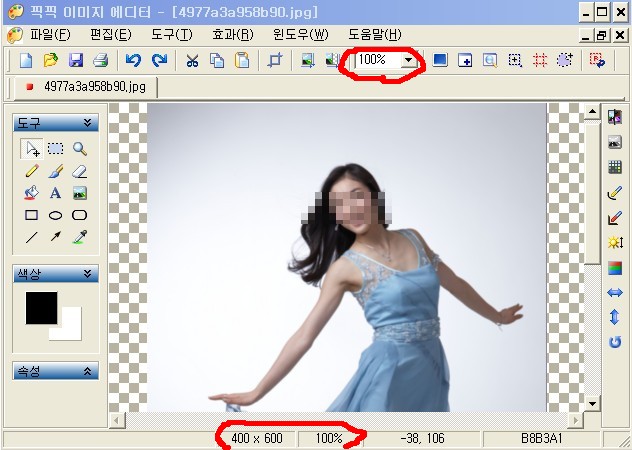632x450 pixels.
Task: Click the vertical scrollbar up arrow
Action: pos(592,112)
